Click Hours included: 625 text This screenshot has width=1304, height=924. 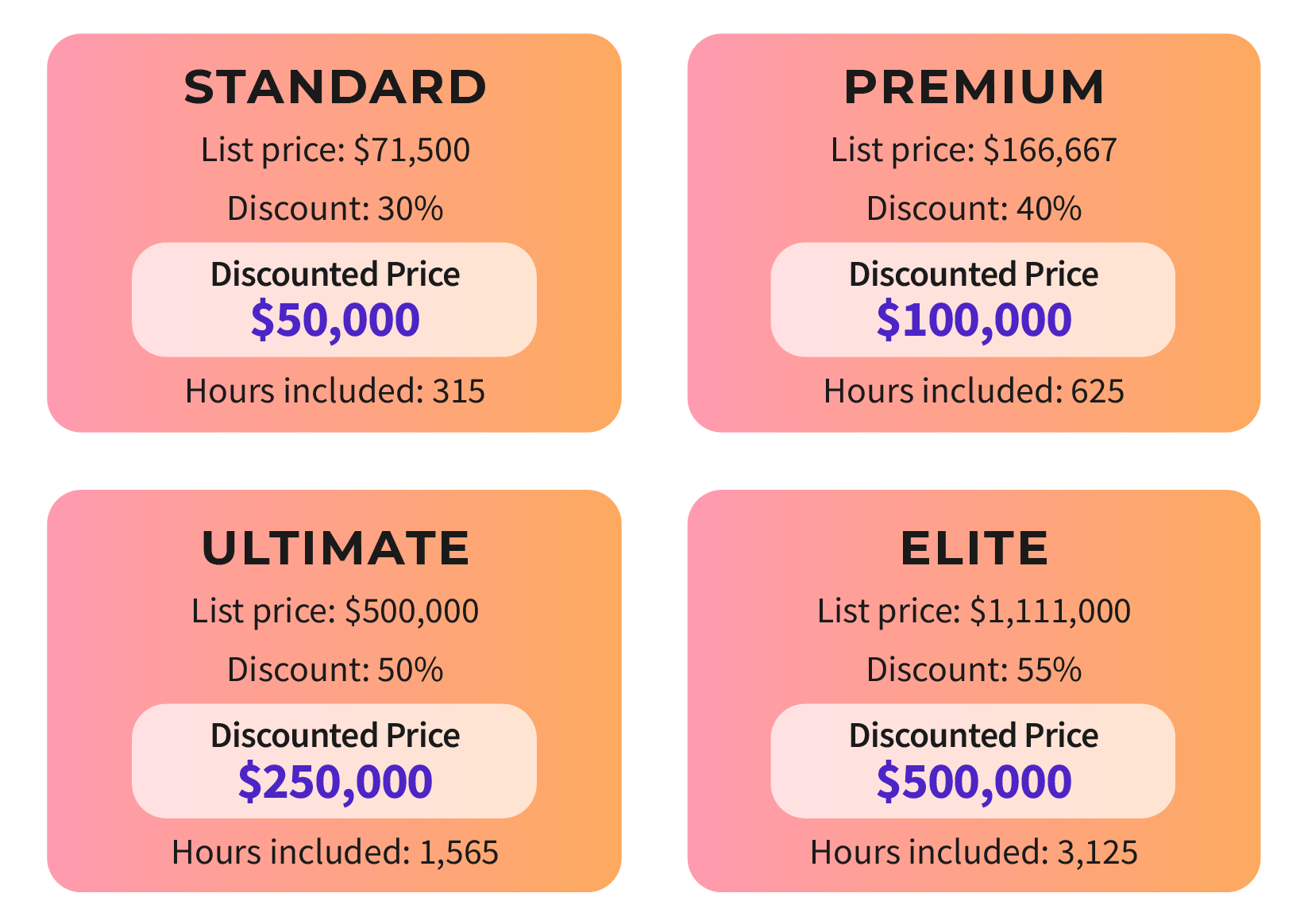(974, 391)
